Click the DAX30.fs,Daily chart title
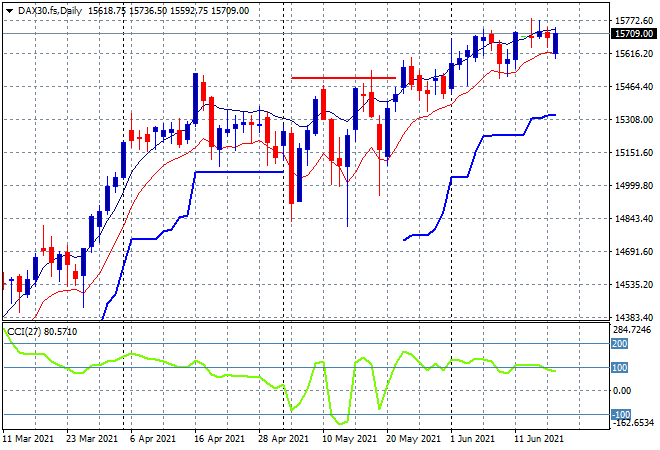The height and width of the screenshot is (450, 660). [50, 11]
